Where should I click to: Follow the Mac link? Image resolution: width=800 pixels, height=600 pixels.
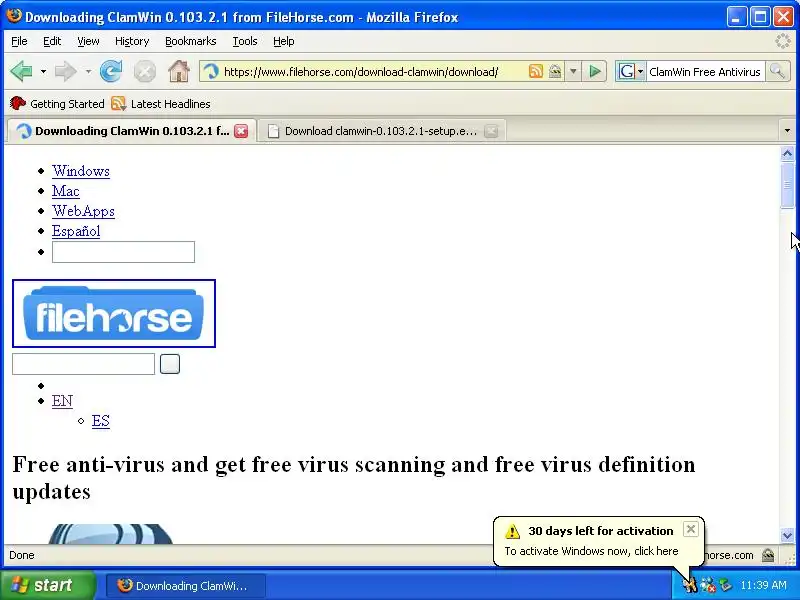(65, 191)
